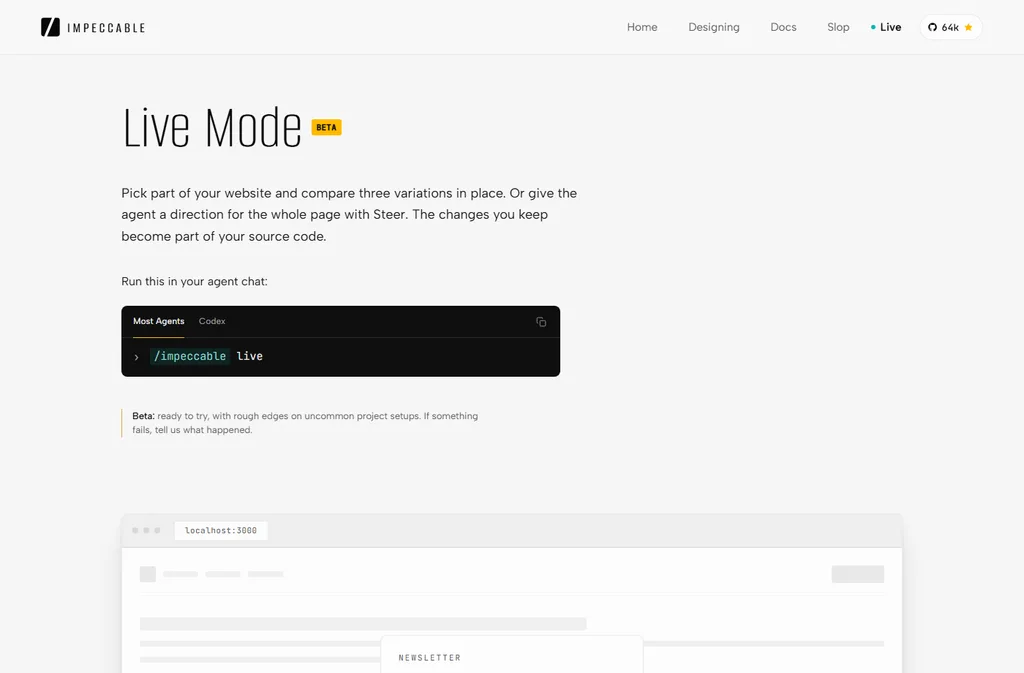Click the GitHub octocat icon
The image size is (1024, 673).
[933, 27]
